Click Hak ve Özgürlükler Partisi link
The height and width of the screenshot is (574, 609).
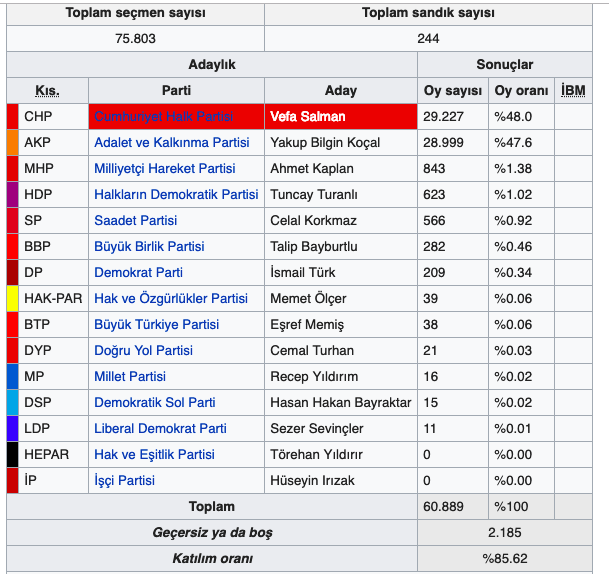(x=170, y=298)
